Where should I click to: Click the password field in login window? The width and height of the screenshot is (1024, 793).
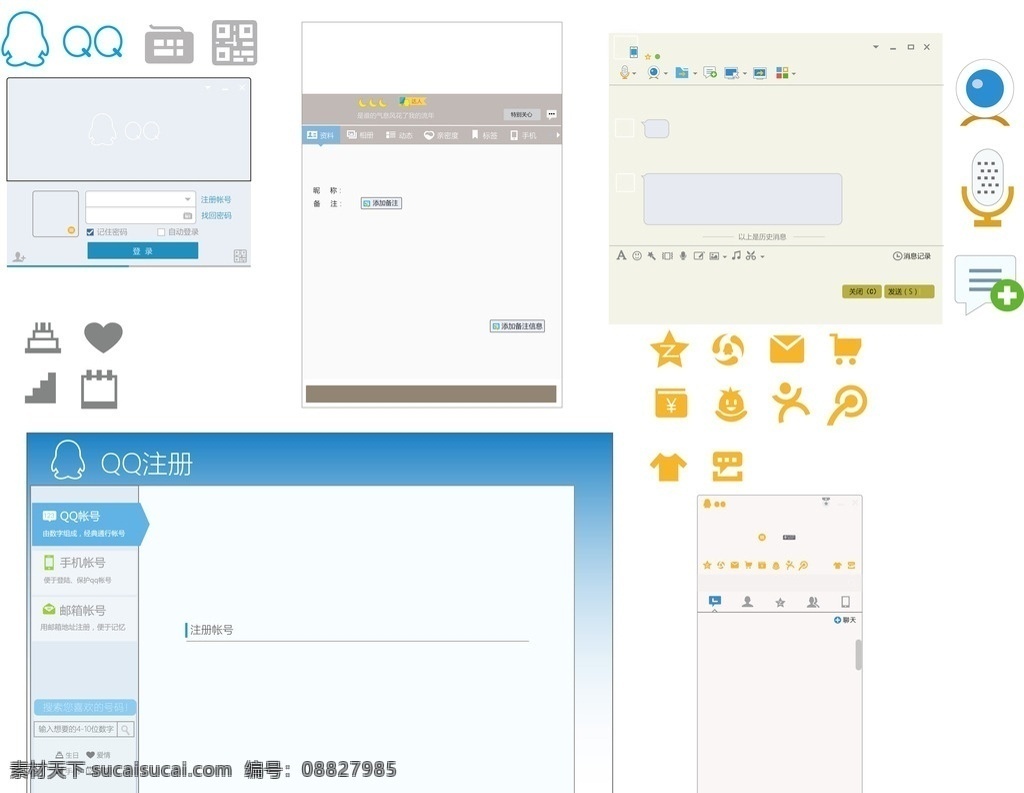(140, 216)
